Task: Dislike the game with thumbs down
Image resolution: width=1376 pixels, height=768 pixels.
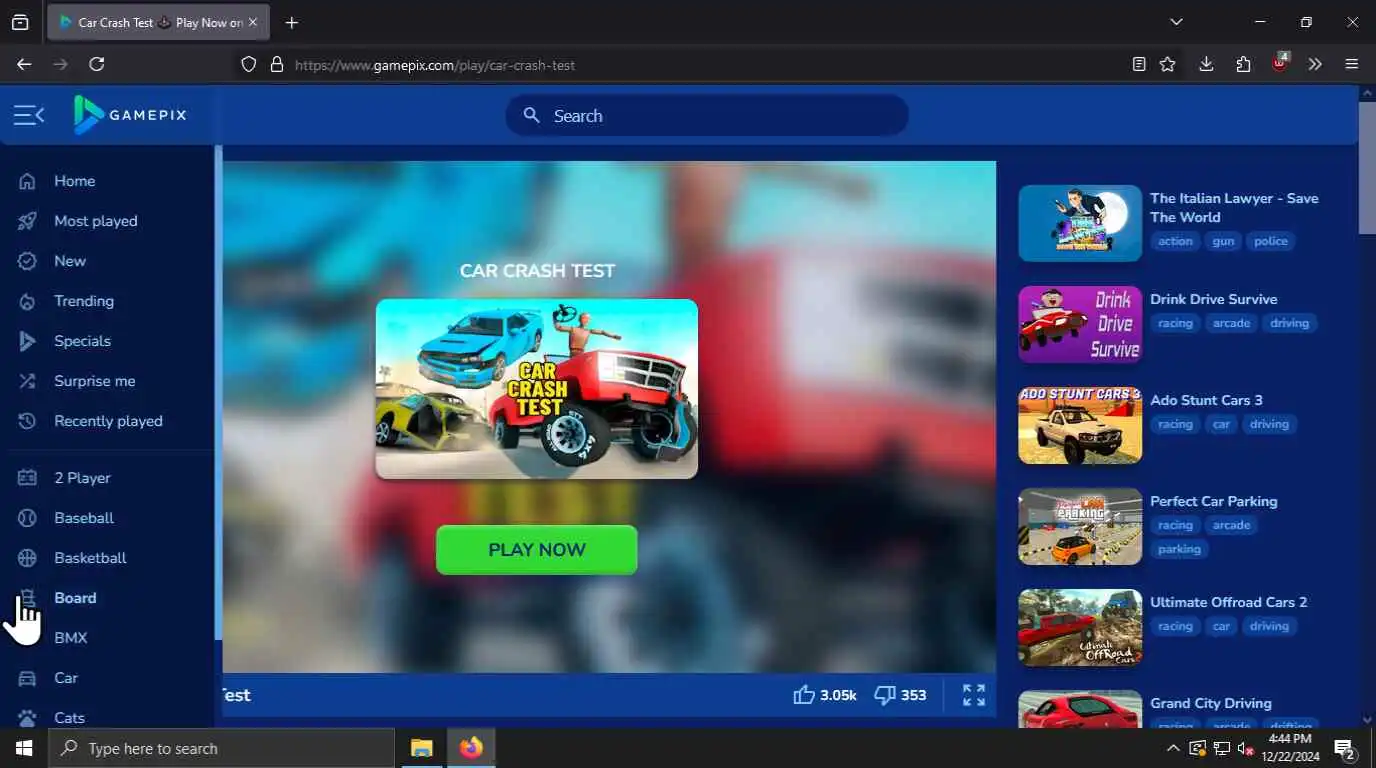Action: tap(885, 694)
